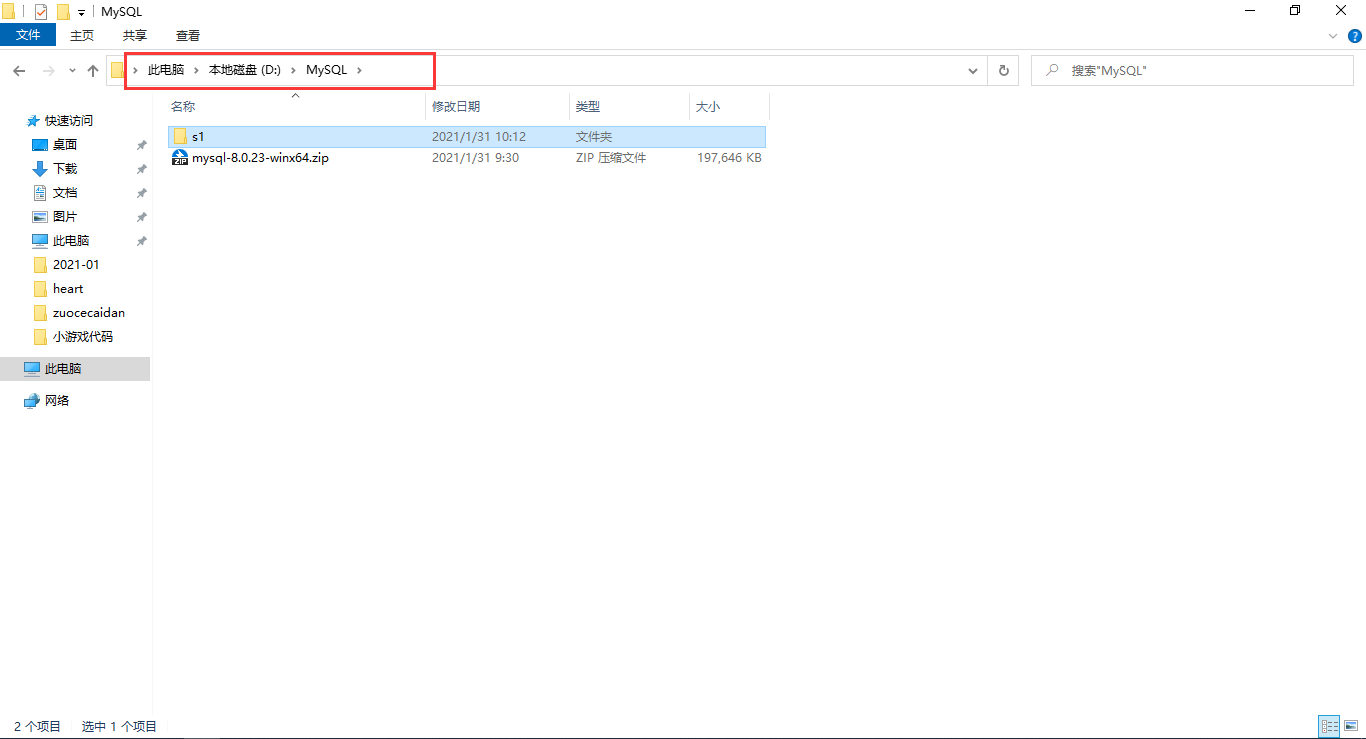The image size is (1366, 739).
Task: Click the 搜索"MySQL" search box
Action: click(x=1192, y=71)
